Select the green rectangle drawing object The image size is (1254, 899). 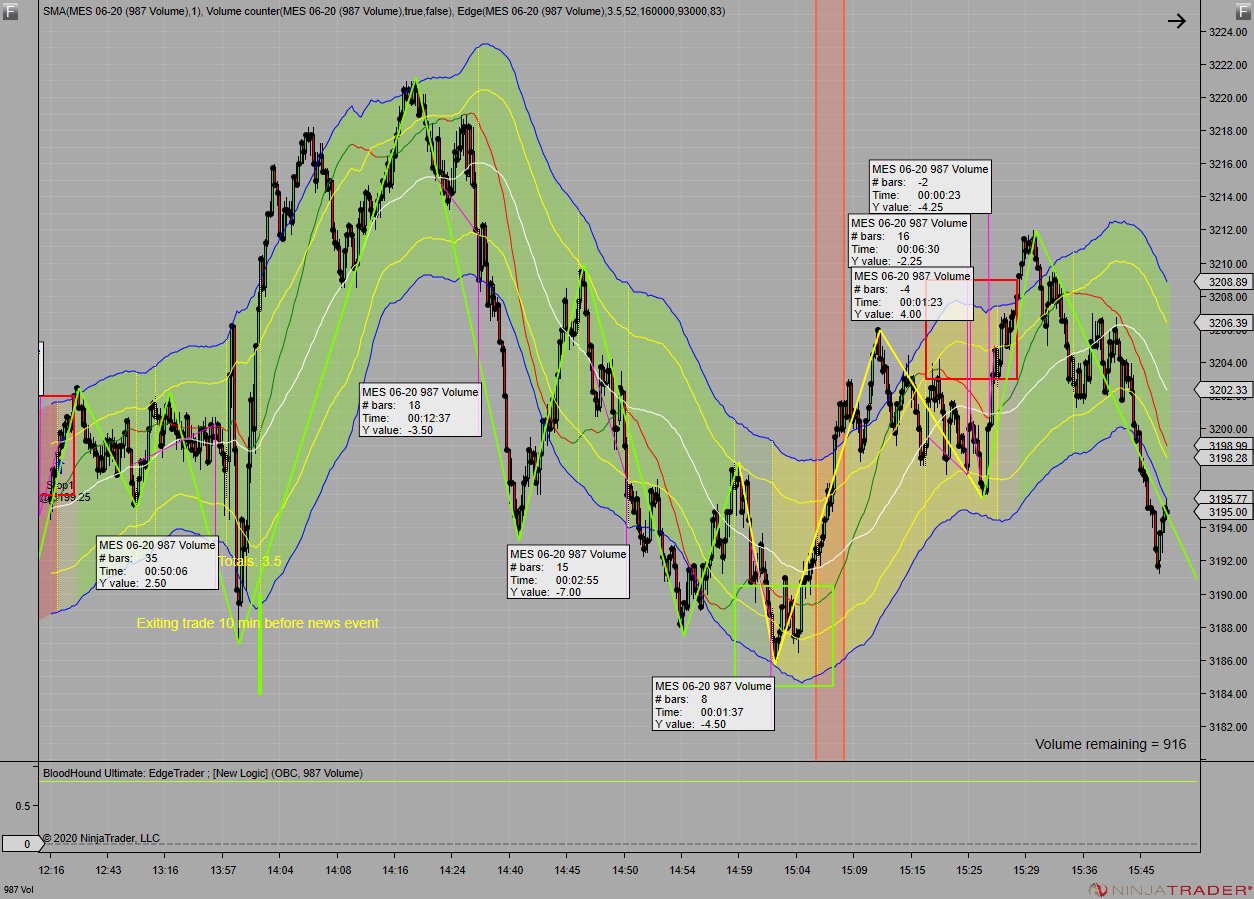[x=784, y=636]
